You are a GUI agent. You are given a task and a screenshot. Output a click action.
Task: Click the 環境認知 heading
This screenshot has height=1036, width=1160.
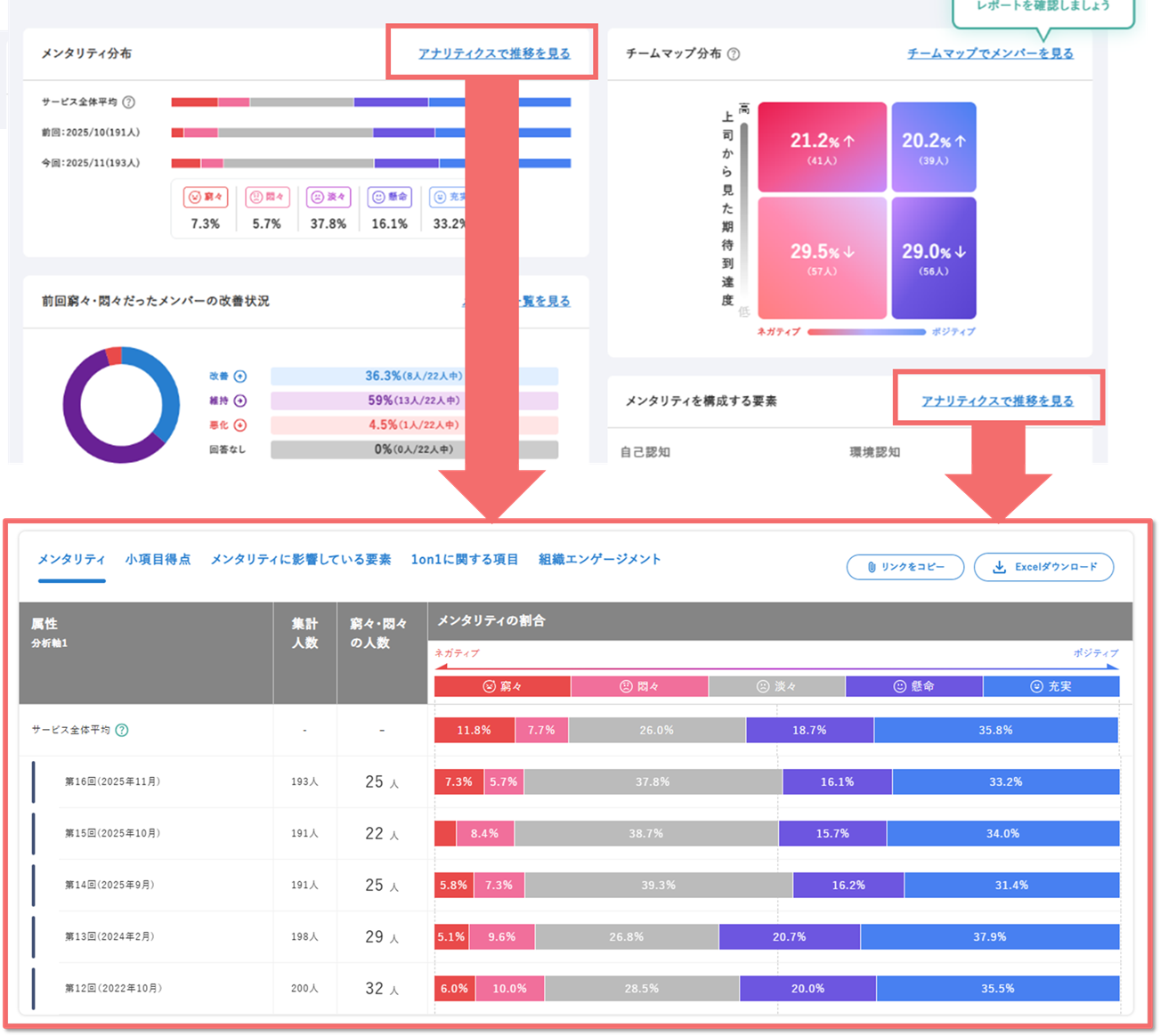875,452
